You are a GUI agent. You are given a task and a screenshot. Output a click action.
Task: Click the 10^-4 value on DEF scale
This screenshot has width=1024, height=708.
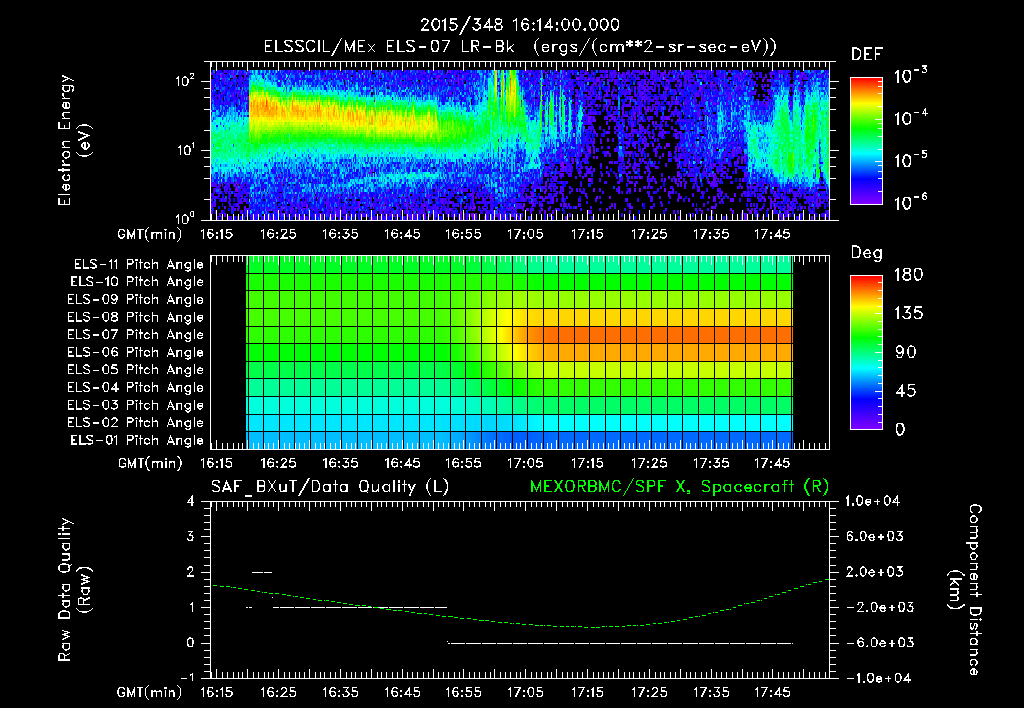click(910, 118)
